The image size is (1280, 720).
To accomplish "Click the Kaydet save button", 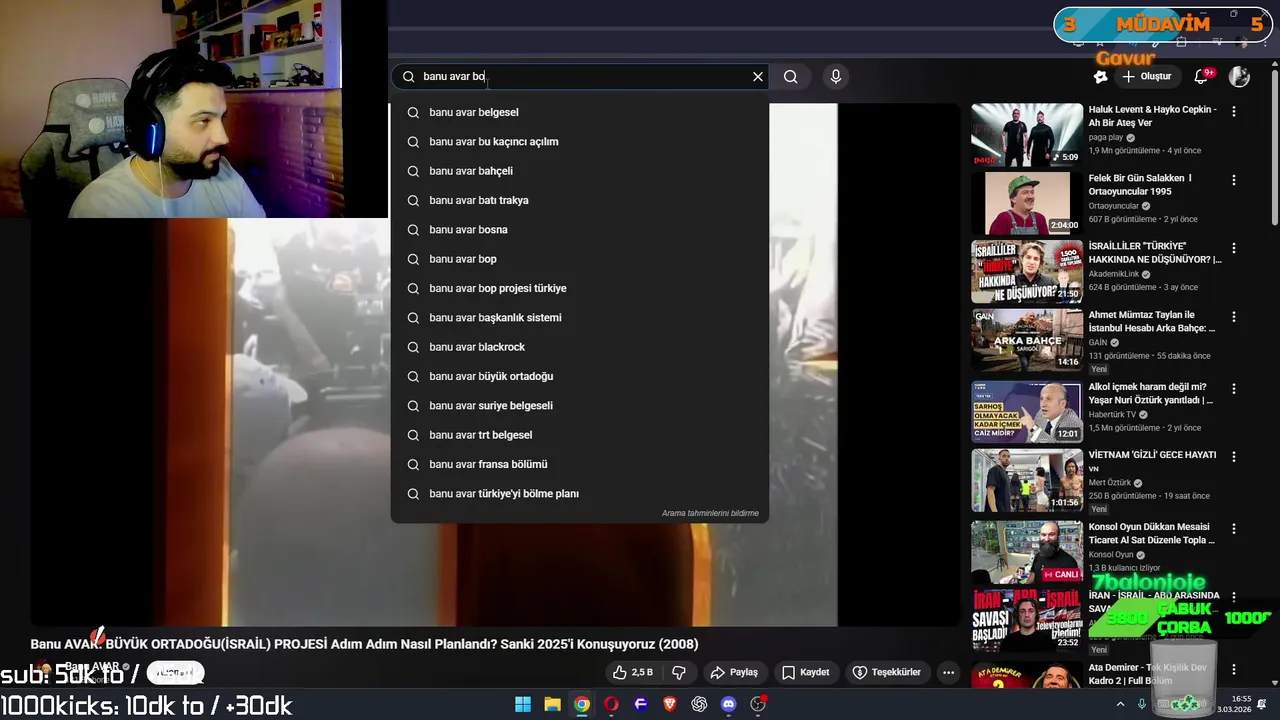I will point(806,673).
